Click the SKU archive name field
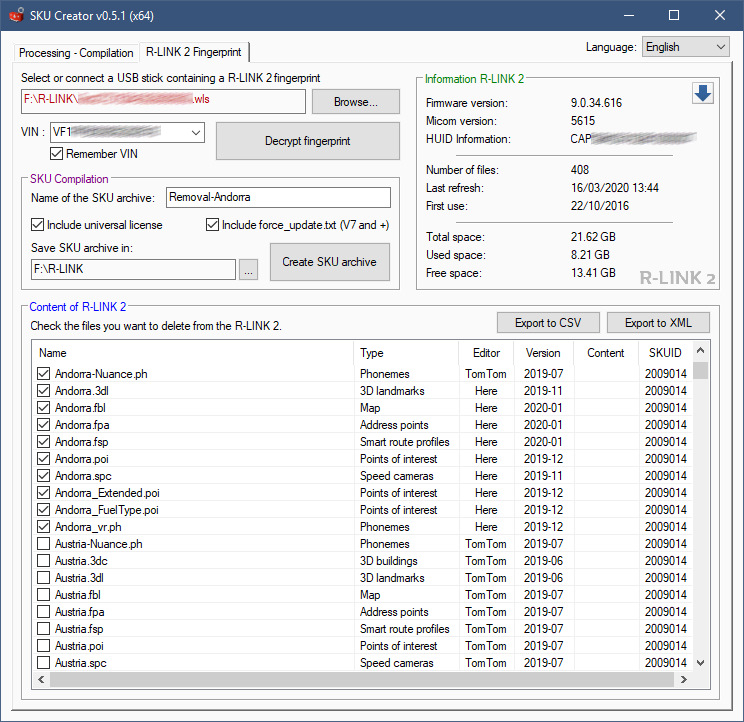 pos(278,198)
